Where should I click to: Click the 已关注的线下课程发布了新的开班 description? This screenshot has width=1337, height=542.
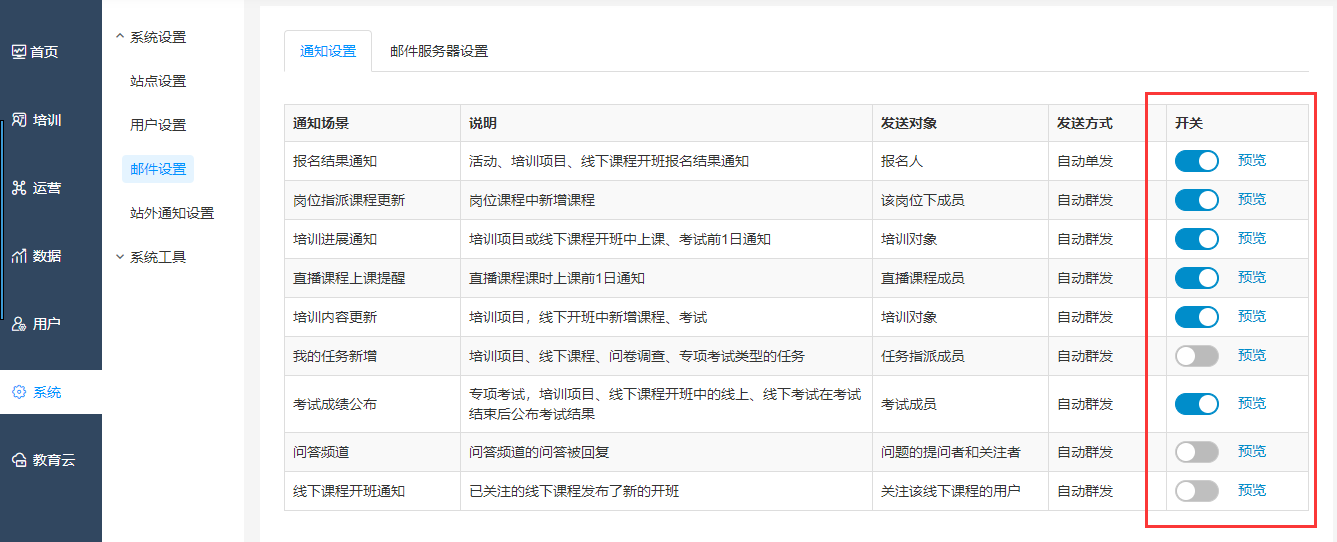click(574, 491)
